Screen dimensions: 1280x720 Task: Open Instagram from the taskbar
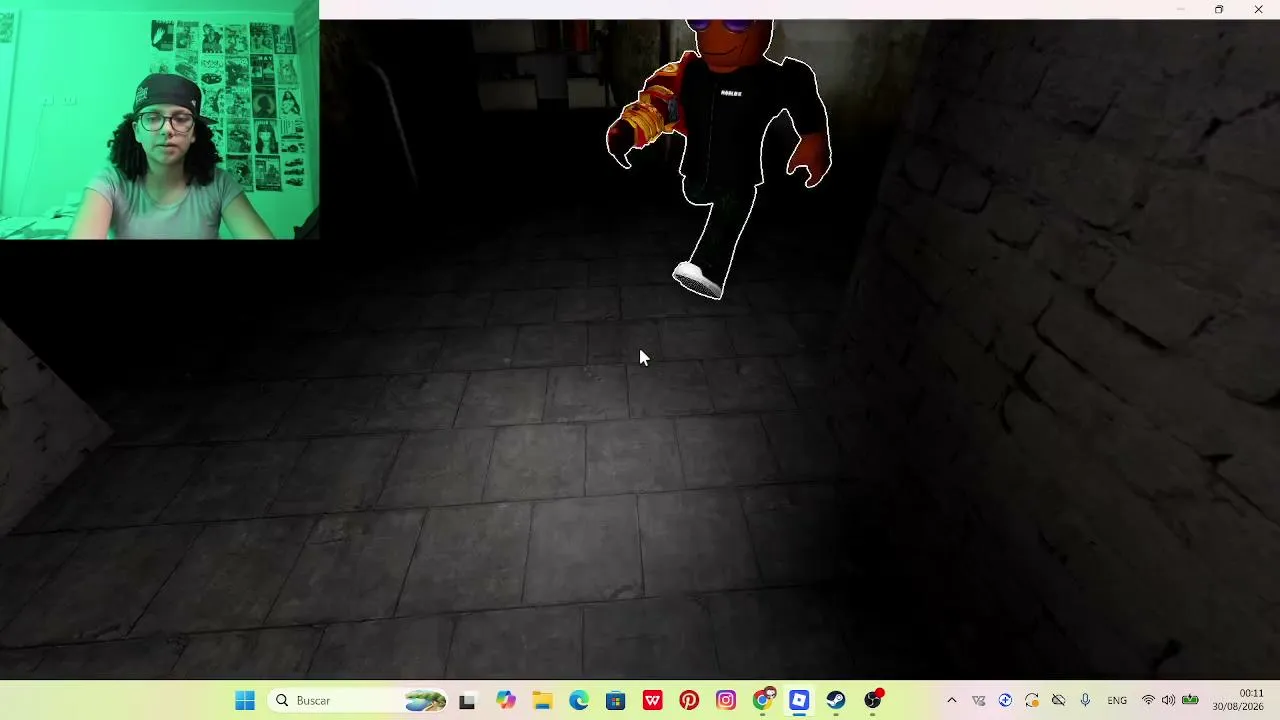point(726,701)
